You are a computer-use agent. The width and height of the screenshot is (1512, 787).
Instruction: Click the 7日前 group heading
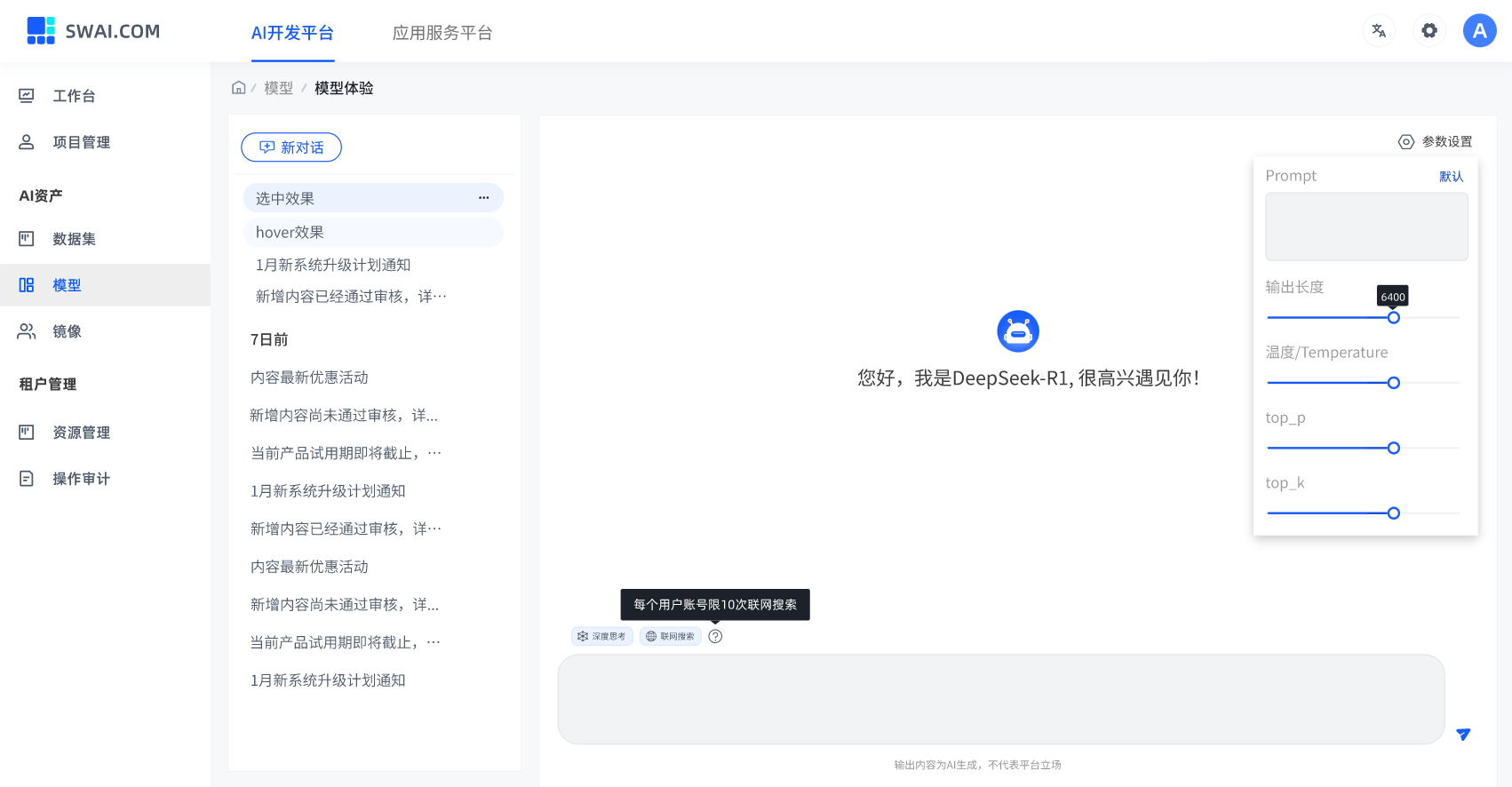click(x=269, y=339)
